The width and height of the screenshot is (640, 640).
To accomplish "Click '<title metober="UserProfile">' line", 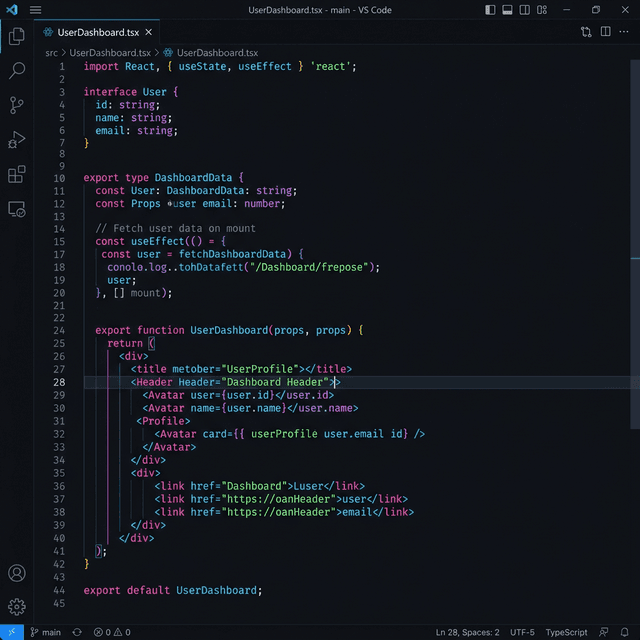I will point(241,369).
